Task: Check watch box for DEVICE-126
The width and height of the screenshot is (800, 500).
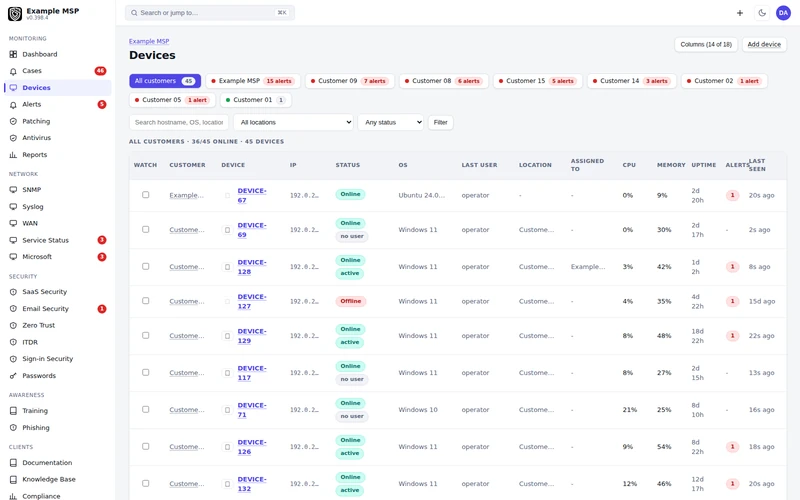Action: (x=145, y=446)
